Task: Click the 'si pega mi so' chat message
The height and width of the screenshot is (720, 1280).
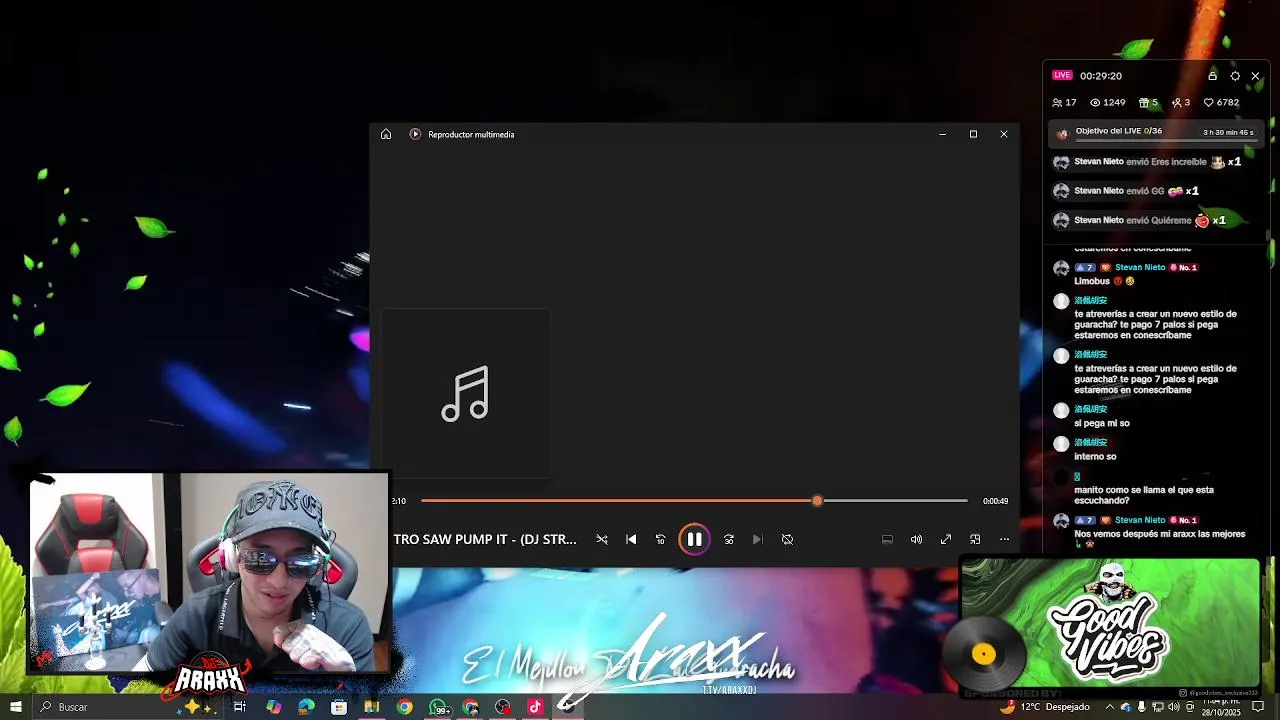Action: pyautogui.click(x=1102, y=423)
